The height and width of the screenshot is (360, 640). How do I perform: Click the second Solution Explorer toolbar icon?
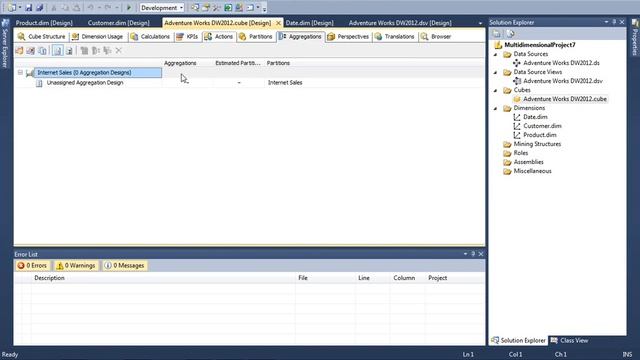[x=510, y=34]
